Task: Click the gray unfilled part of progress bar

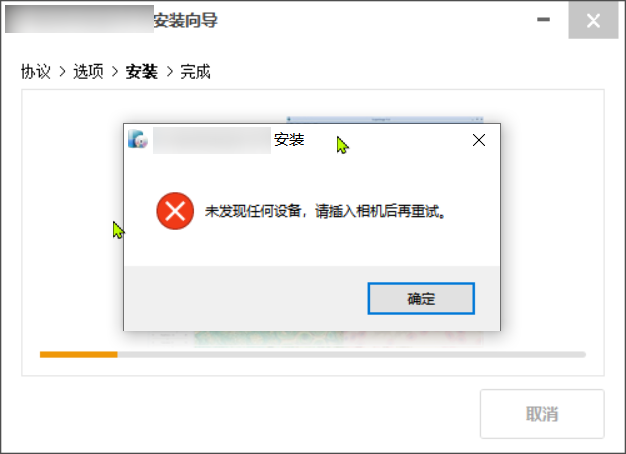Action: pyautogui.click(x=352, y=355)
